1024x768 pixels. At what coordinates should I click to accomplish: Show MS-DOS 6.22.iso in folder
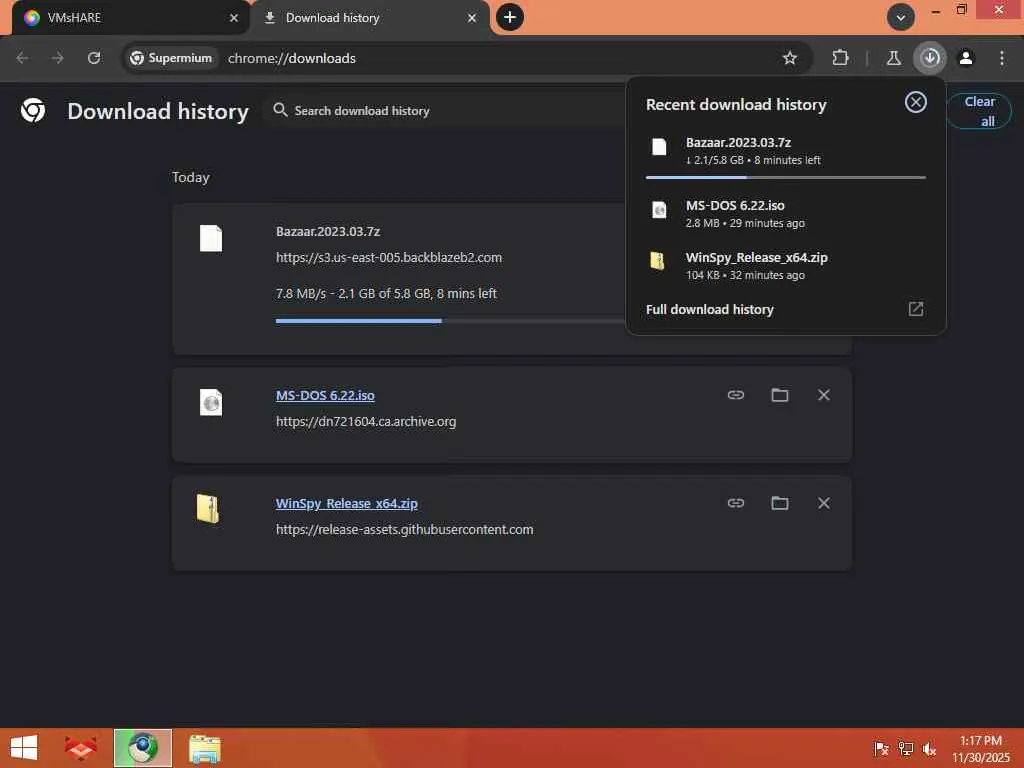(780, 394)
